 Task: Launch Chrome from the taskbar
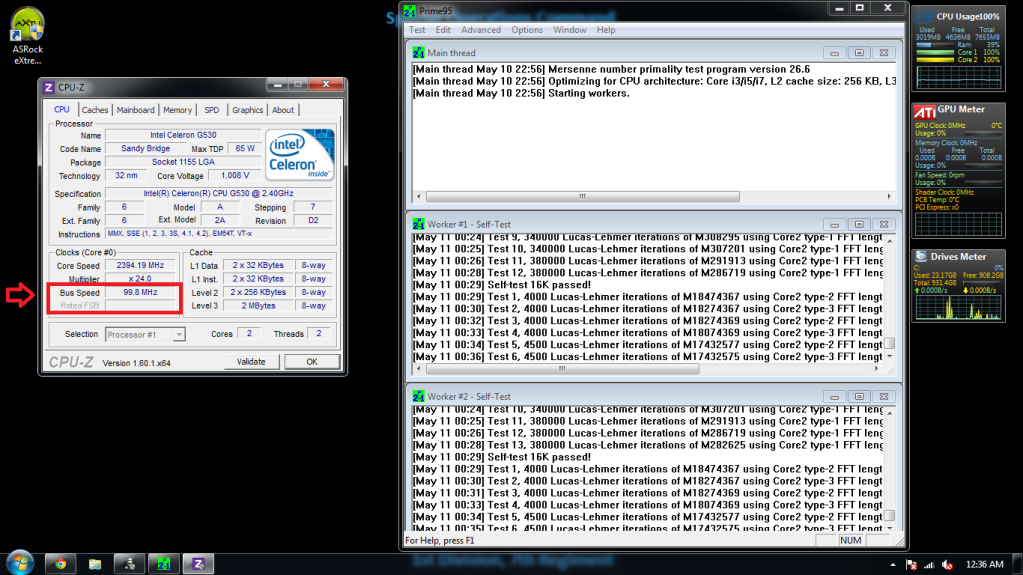click(x=60, y=563)
